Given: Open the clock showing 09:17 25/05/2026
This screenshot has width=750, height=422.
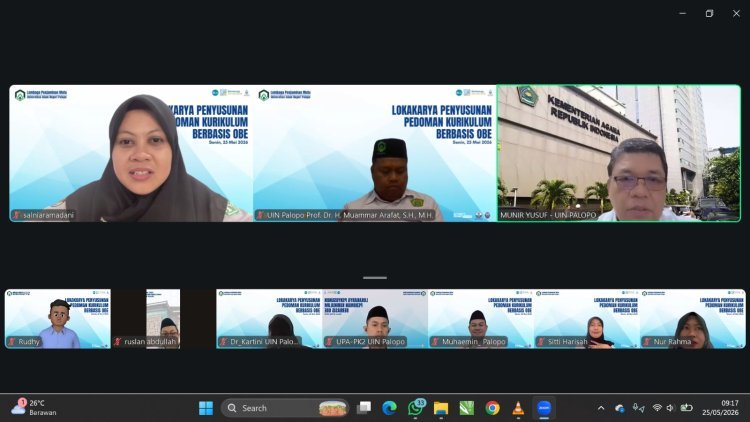Looking at the screenshot, I should [720, 408].
